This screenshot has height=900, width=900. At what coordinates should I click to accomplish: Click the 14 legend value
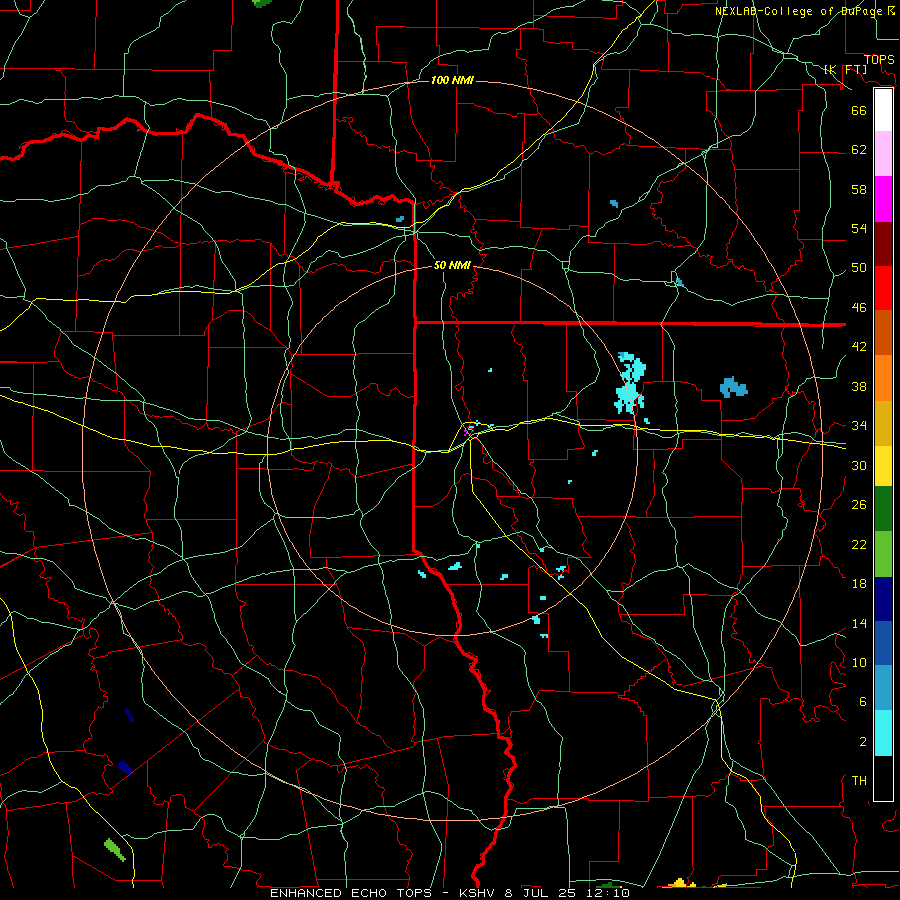(859, 623)
